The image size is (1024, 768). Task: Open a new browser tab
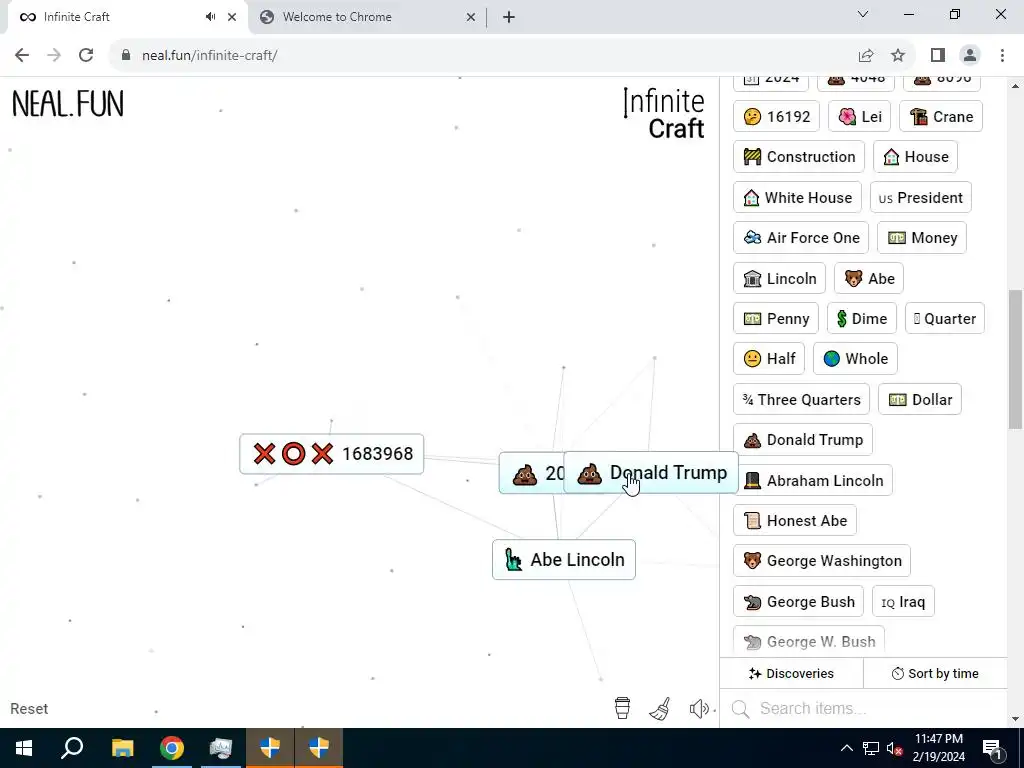509,17
